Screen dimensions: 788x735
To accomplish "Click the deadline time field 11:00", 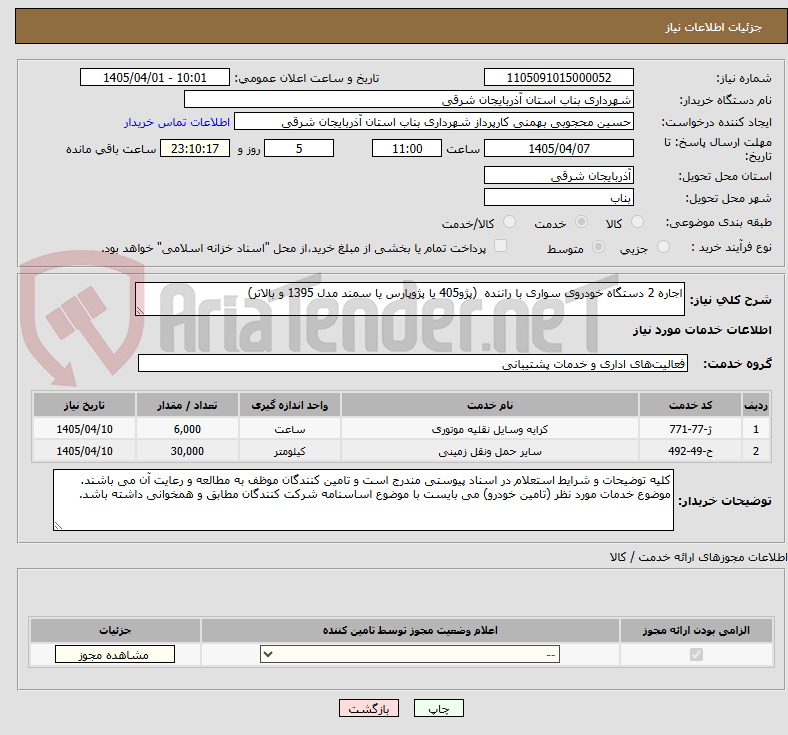I will click(x=407, y=149).
